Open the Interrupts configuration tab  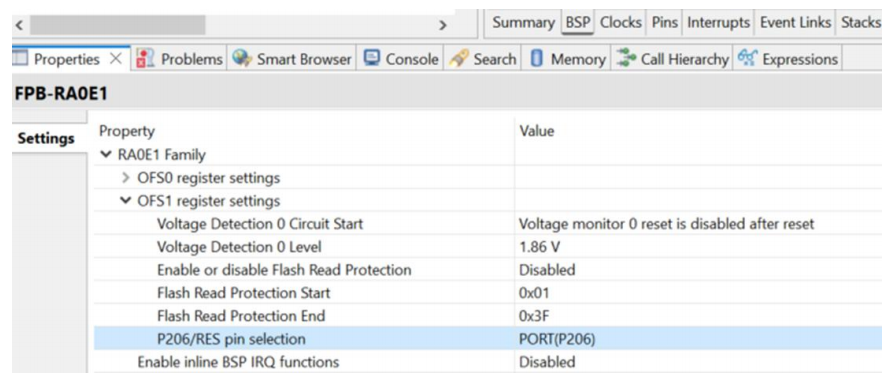tap(718, 23)
